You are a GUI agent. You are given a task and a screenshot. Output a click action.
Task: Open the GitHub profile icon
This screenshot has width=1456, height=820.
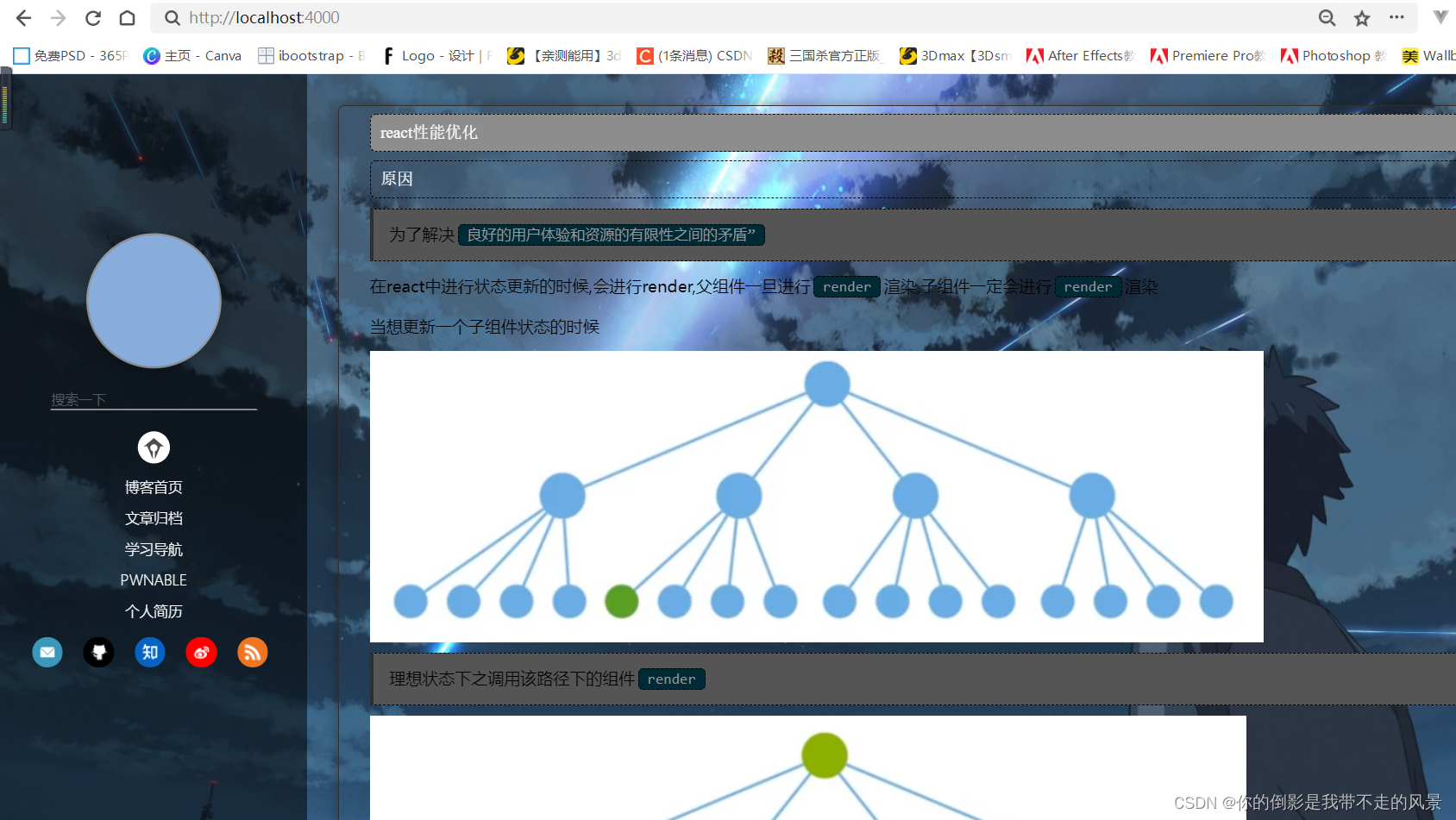point(98,653)
